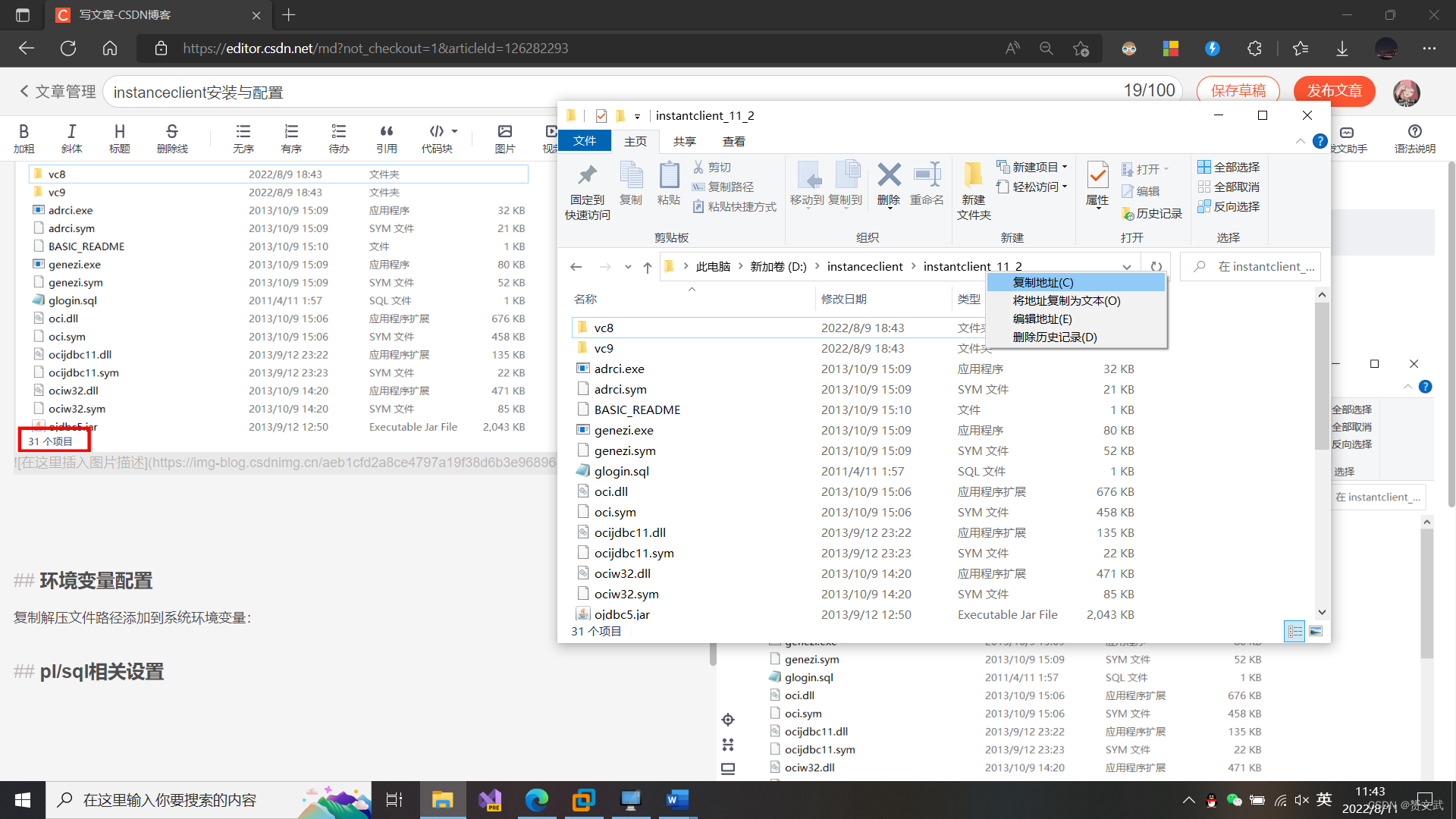This screenshot has height=819, width=1456.
Task: Go back to 文章管理
Action: click(x=58, y=92)
